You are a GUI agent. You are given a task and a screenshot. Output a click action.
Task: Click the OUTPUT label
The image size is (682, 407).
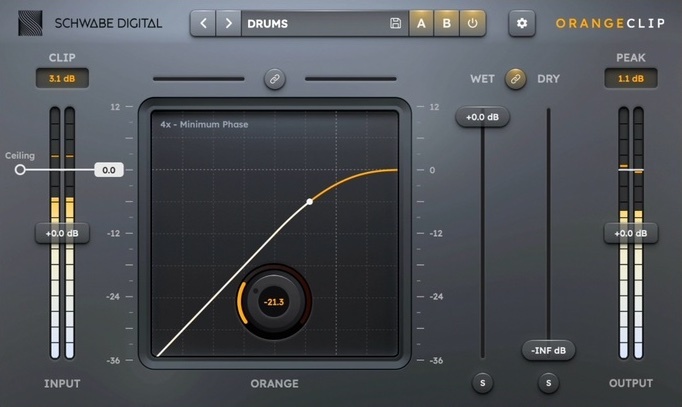pyautogui.click(x=631, y=384)
